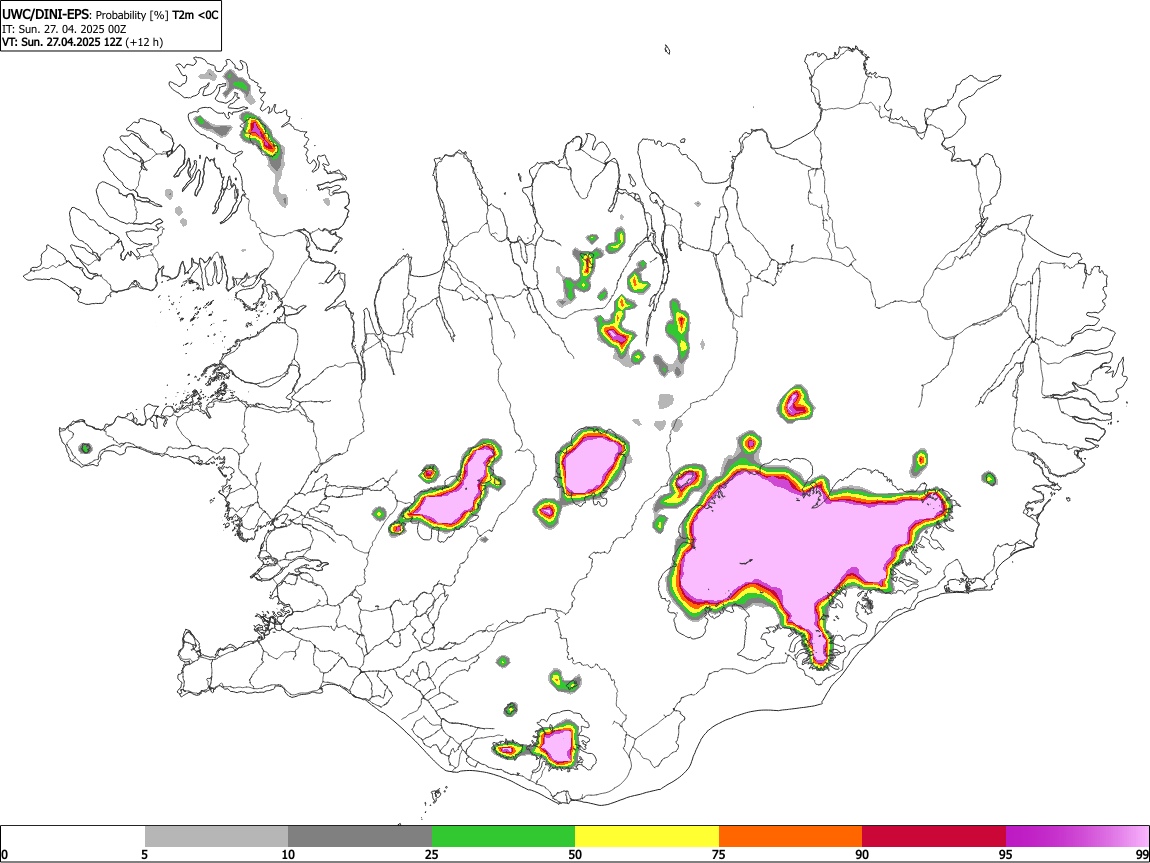The width and height of the screenshot is (1150, 863).
Task: Click the 'T2m <0C' parameter label
Action: coord(195,15)
